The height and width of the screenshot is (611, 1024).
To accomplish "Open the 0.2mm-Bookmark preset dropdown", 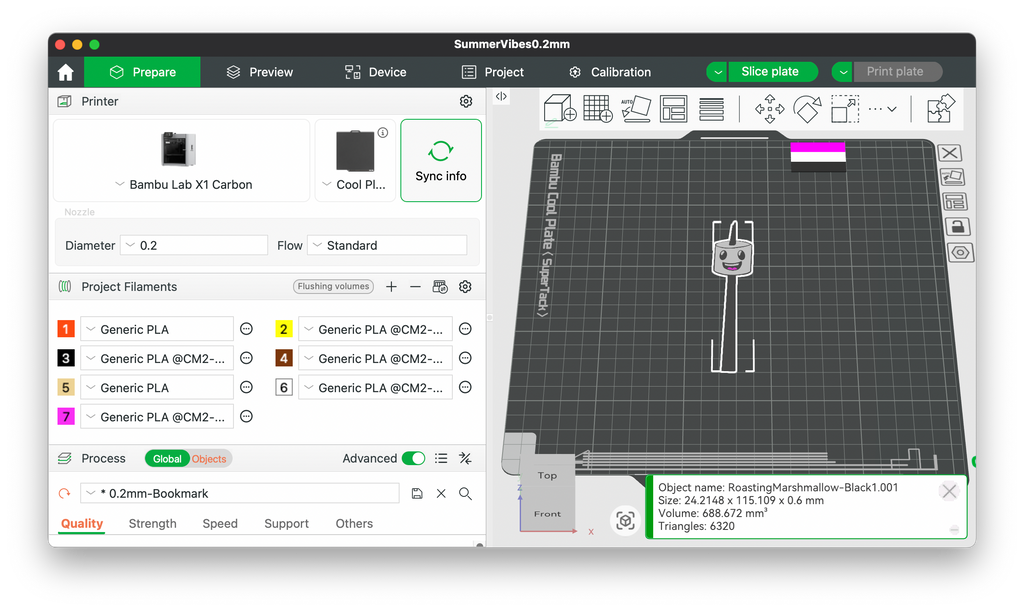I will click(240, 494).
